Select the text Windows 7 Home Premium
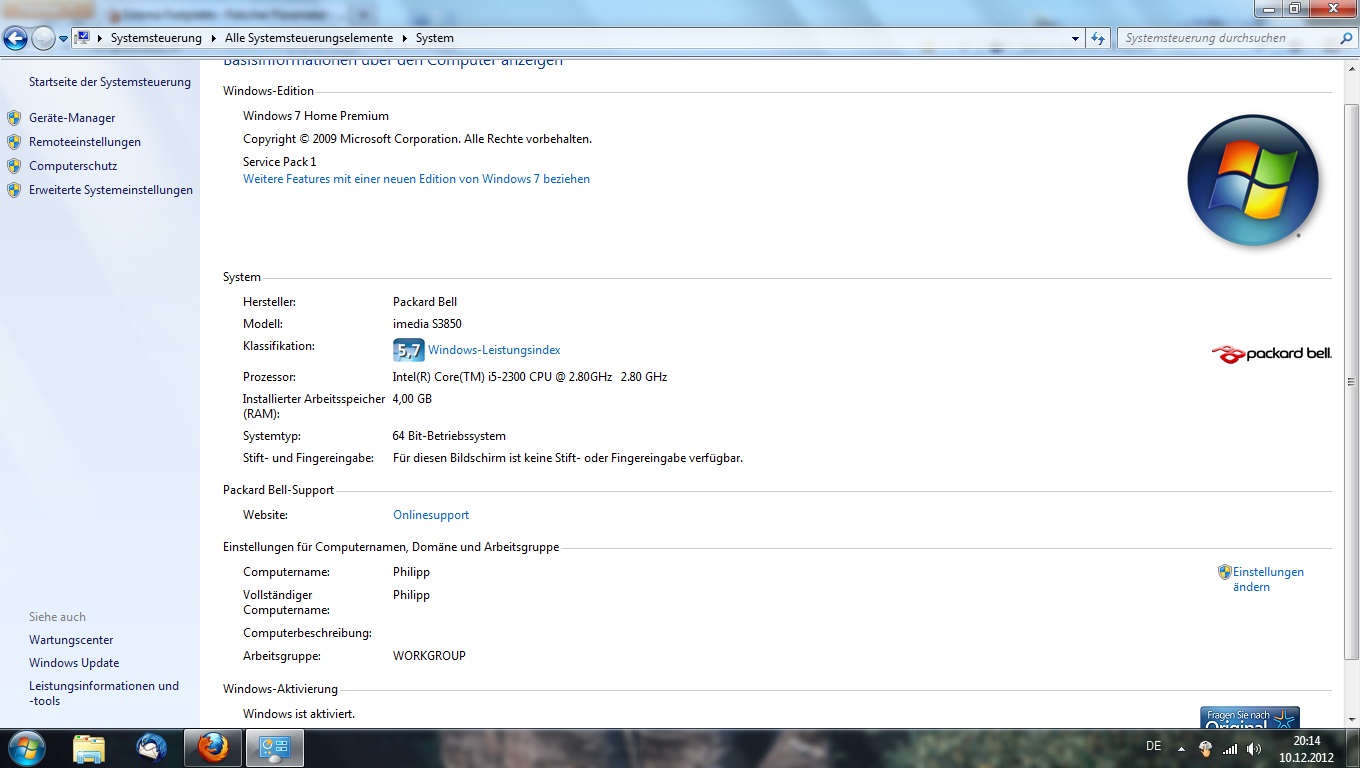The height and width of the screenshot is (768, 1360). pos(316,116)
